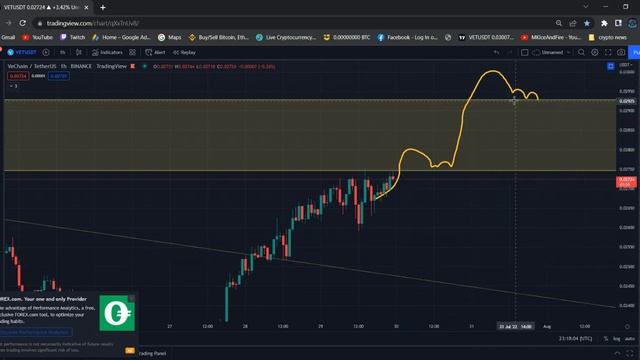This screenshot has height=360, width=640.
Task: Click the go-to-realtime icon on time axis
Action: (627, 326)
